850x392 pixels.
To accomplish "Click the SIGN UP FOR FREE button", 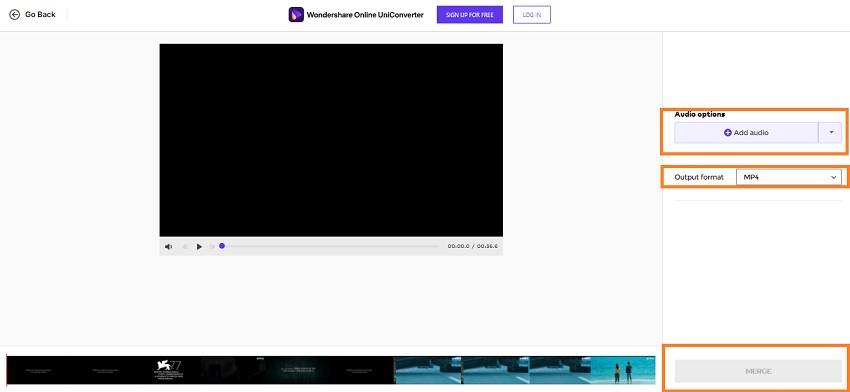I will coord(470,15).
